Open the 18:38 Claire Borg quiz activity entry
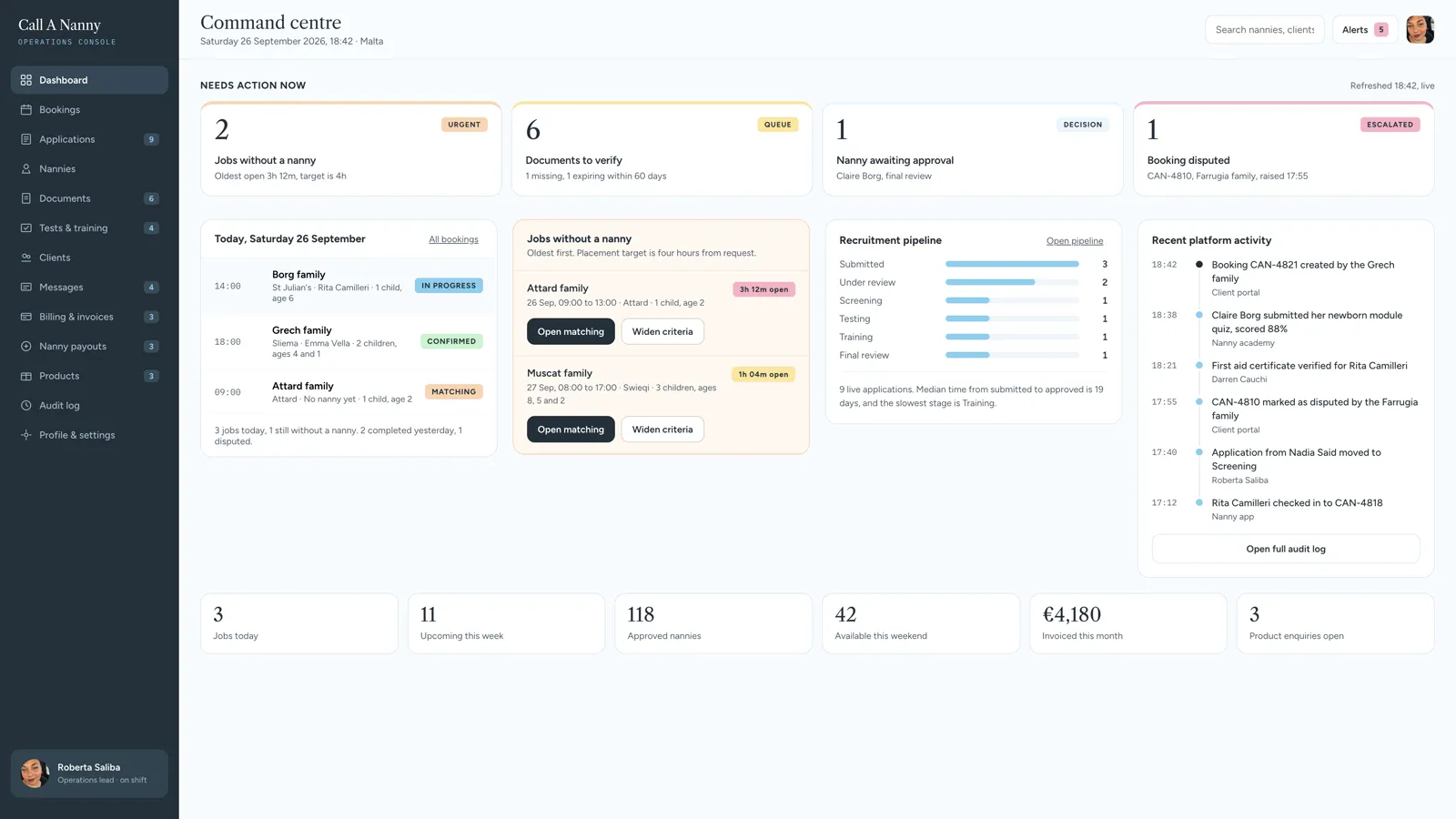Image resolution: width=1456 pixels, height=819 pixels. pos(1285,329)
